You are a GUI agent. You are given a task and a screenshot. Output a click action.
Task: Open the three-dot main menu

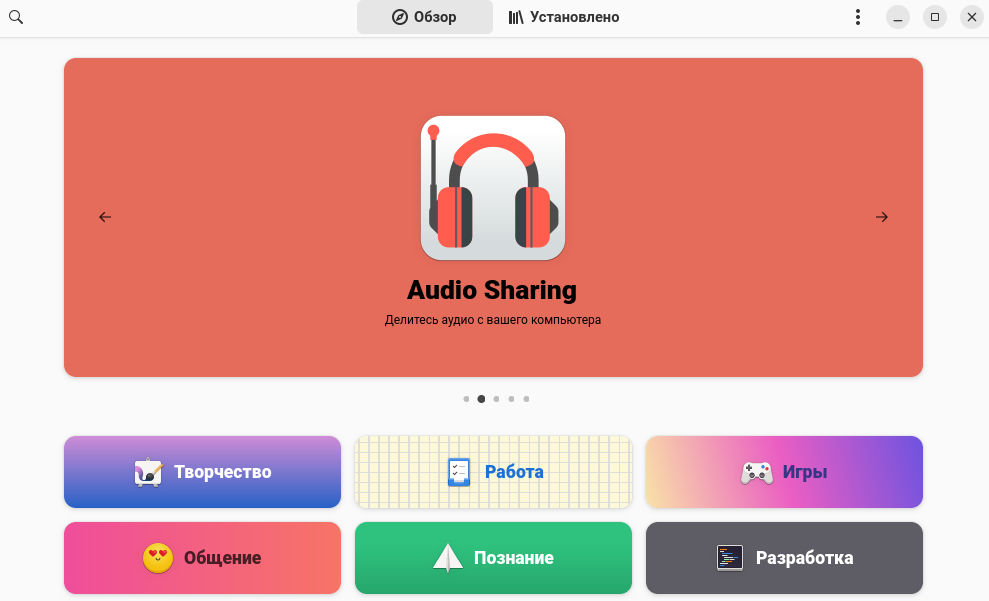tap(857, 17)
